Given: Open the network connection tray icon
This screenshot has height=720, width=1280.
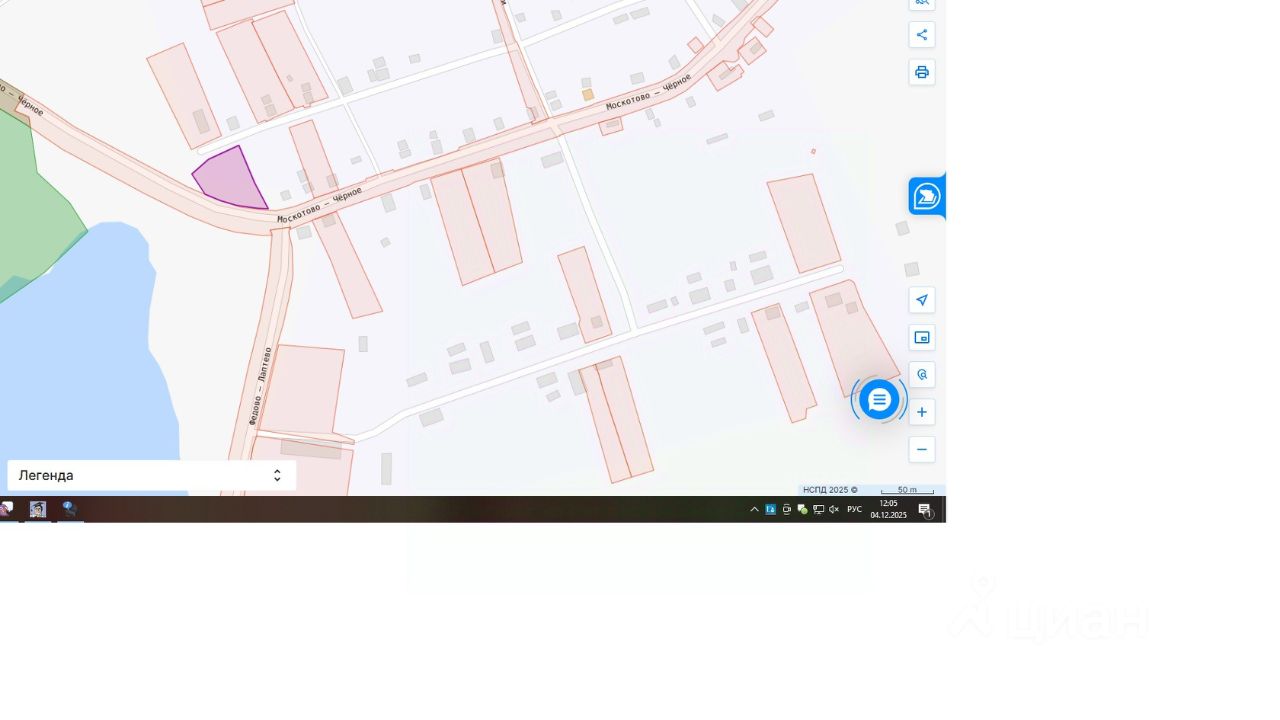Looking at the screenshot, I should click(x=818, y=510).
